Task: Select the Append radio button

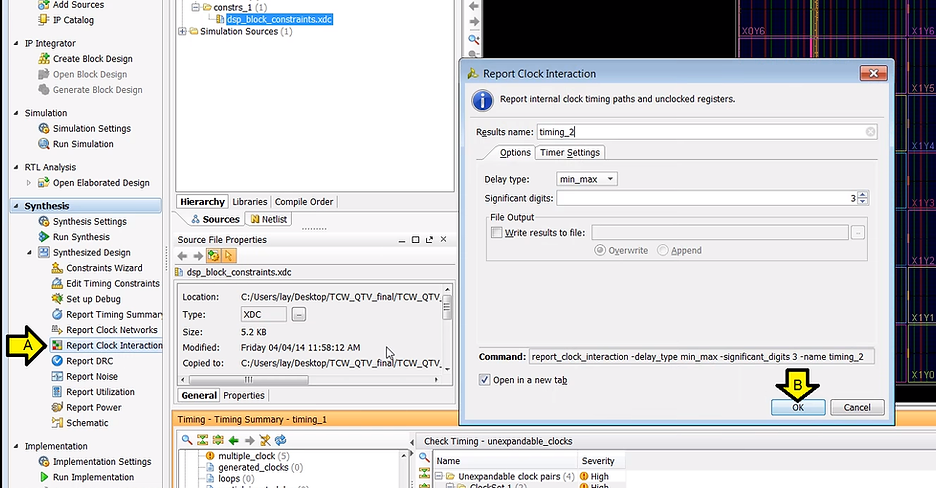Action: point(663,251)
